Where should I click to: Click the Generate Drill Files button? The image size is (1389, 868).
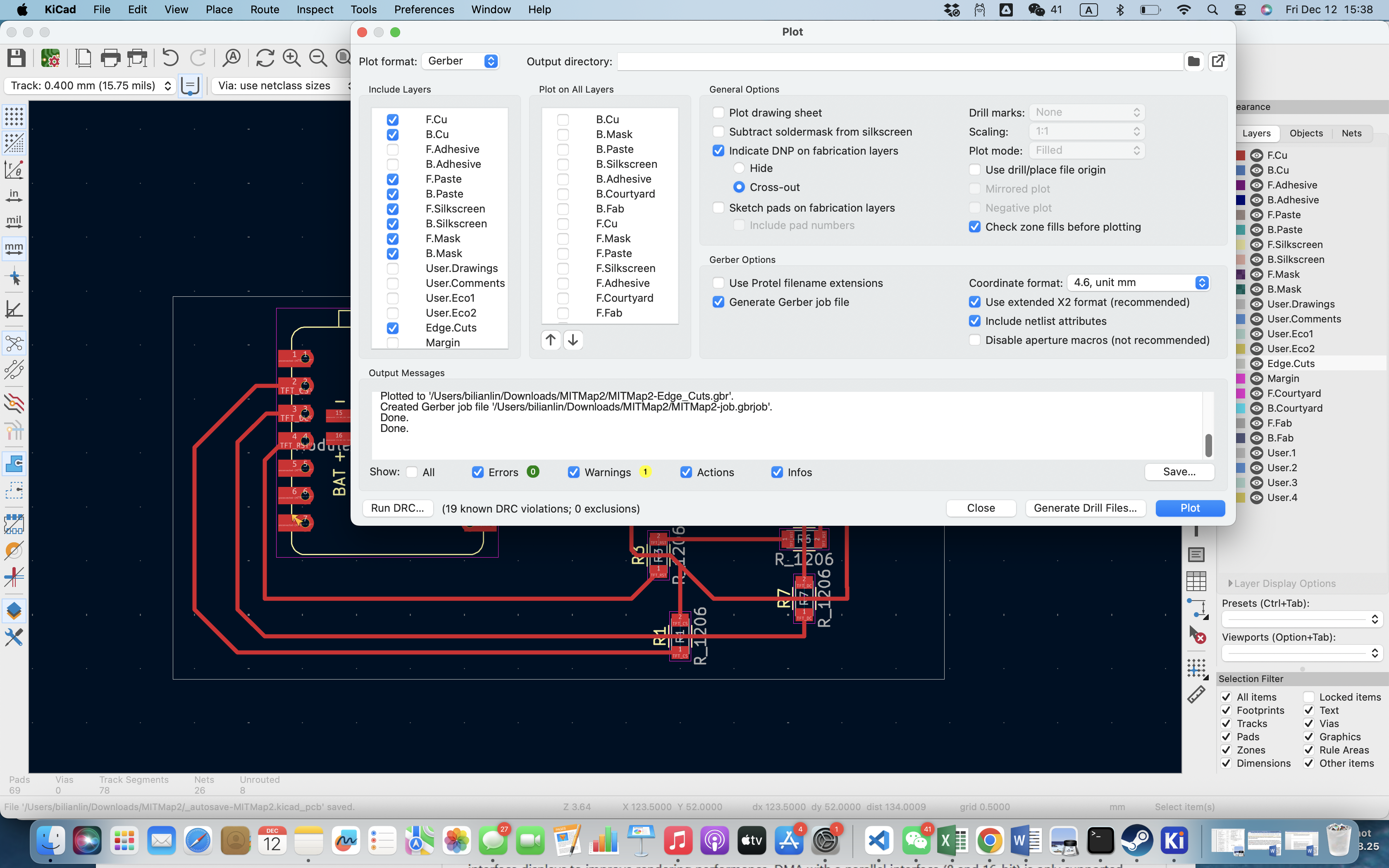tap(1085, 508)
